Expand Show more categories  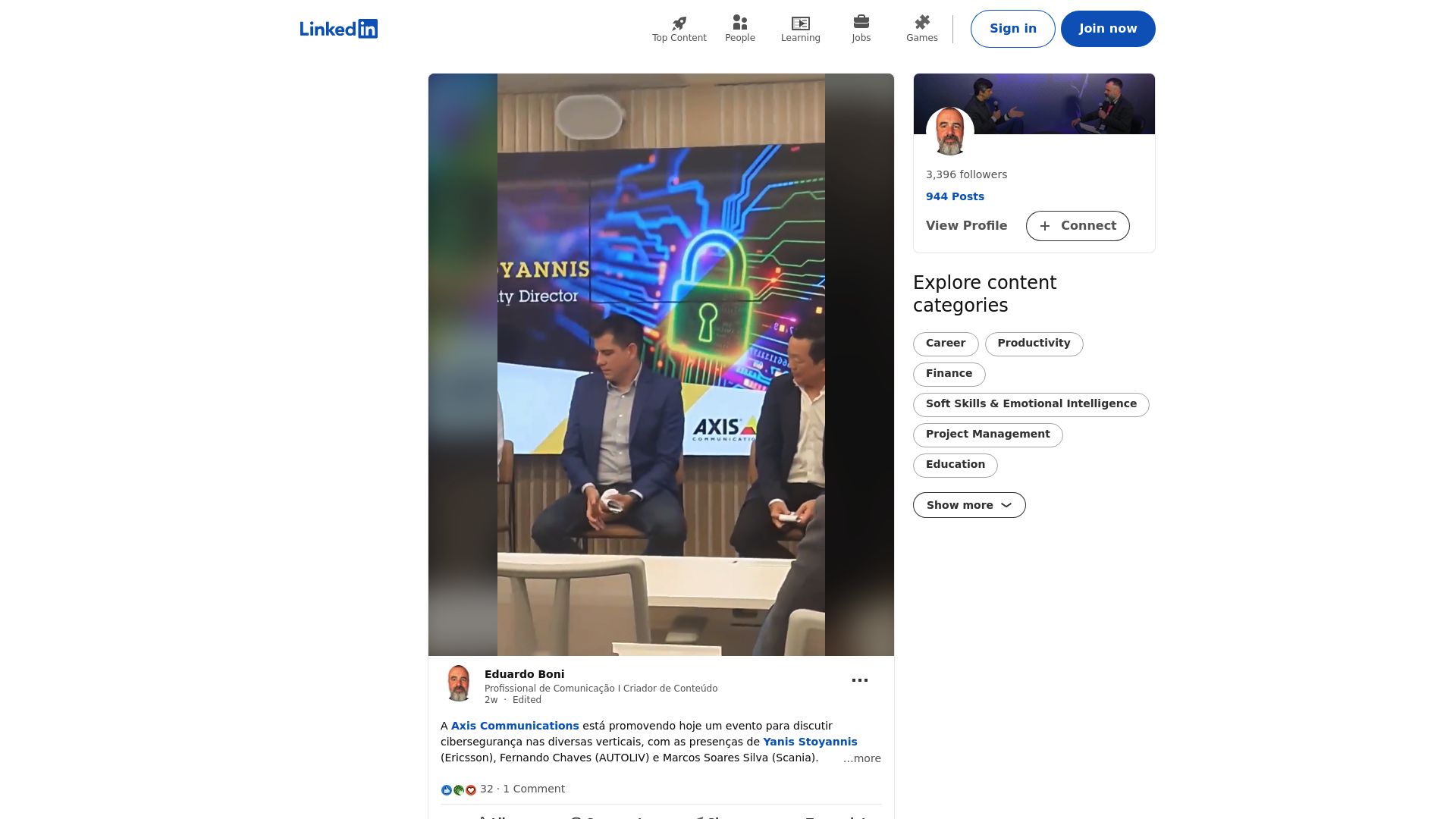pos(968,505)
